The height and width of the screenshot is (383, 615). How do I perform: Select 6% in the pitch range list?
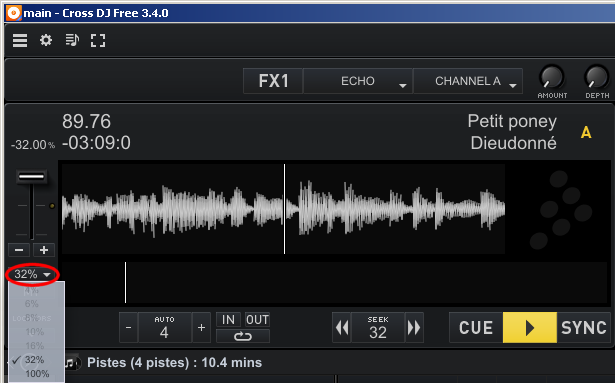pos(31,304)
